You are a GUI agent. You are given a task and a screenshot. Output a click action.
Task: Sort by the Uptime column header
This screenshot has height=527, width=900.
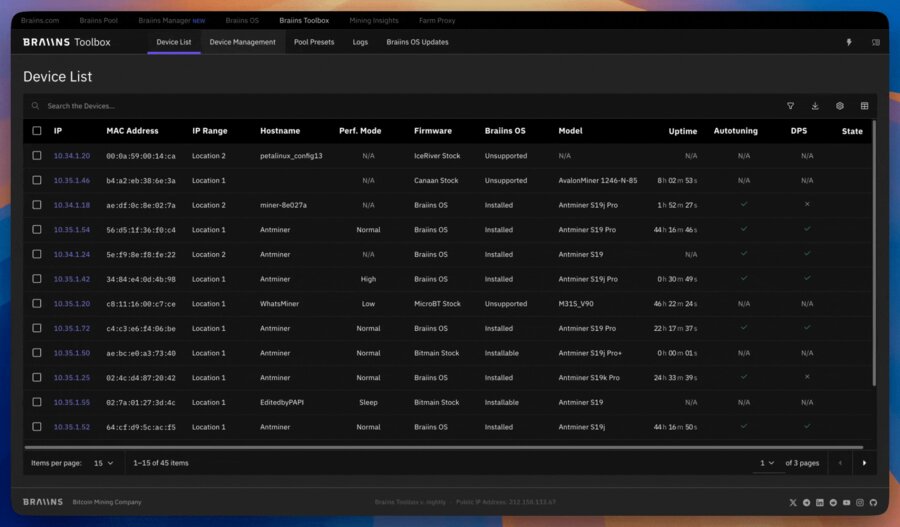[x=682, y=131]
